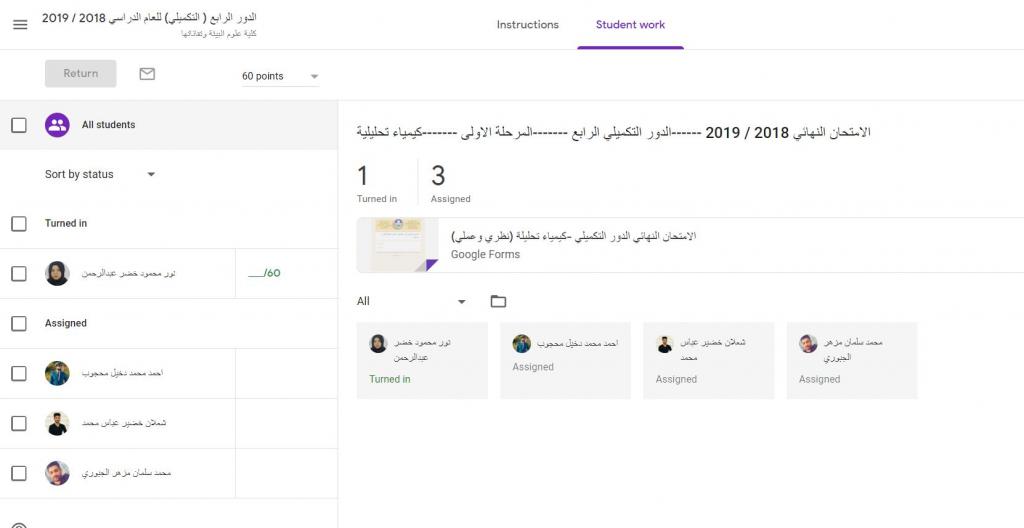Click the Turned in count number
The image size is (1024, 528).
(363, 177)
